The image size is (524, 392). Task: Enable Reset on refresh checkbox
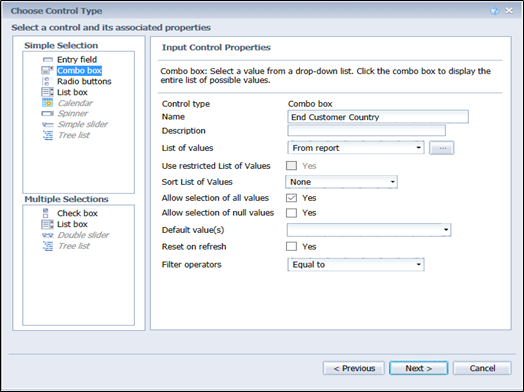[291, 247]
